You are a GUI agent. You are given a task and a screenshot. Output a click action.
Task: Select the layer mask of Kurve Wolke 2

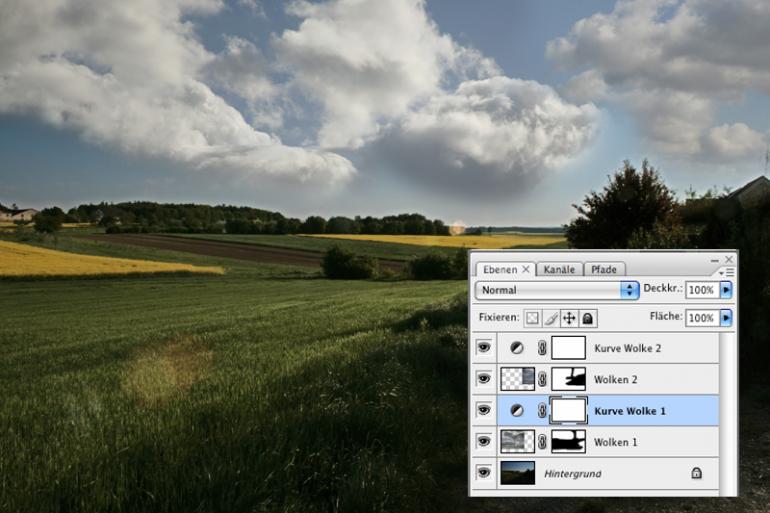569,348
